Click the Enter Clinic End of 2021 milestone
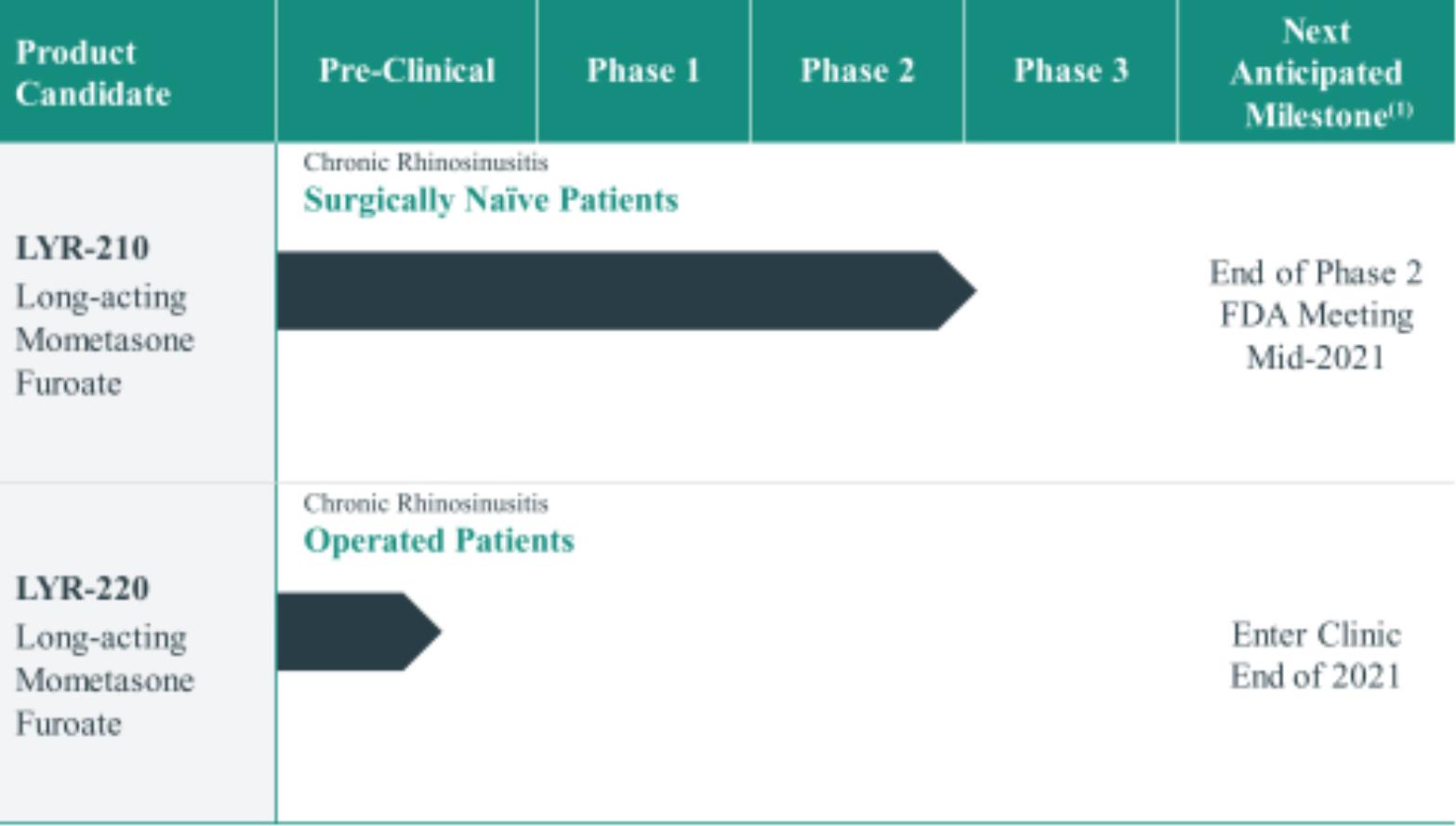 1316,656
